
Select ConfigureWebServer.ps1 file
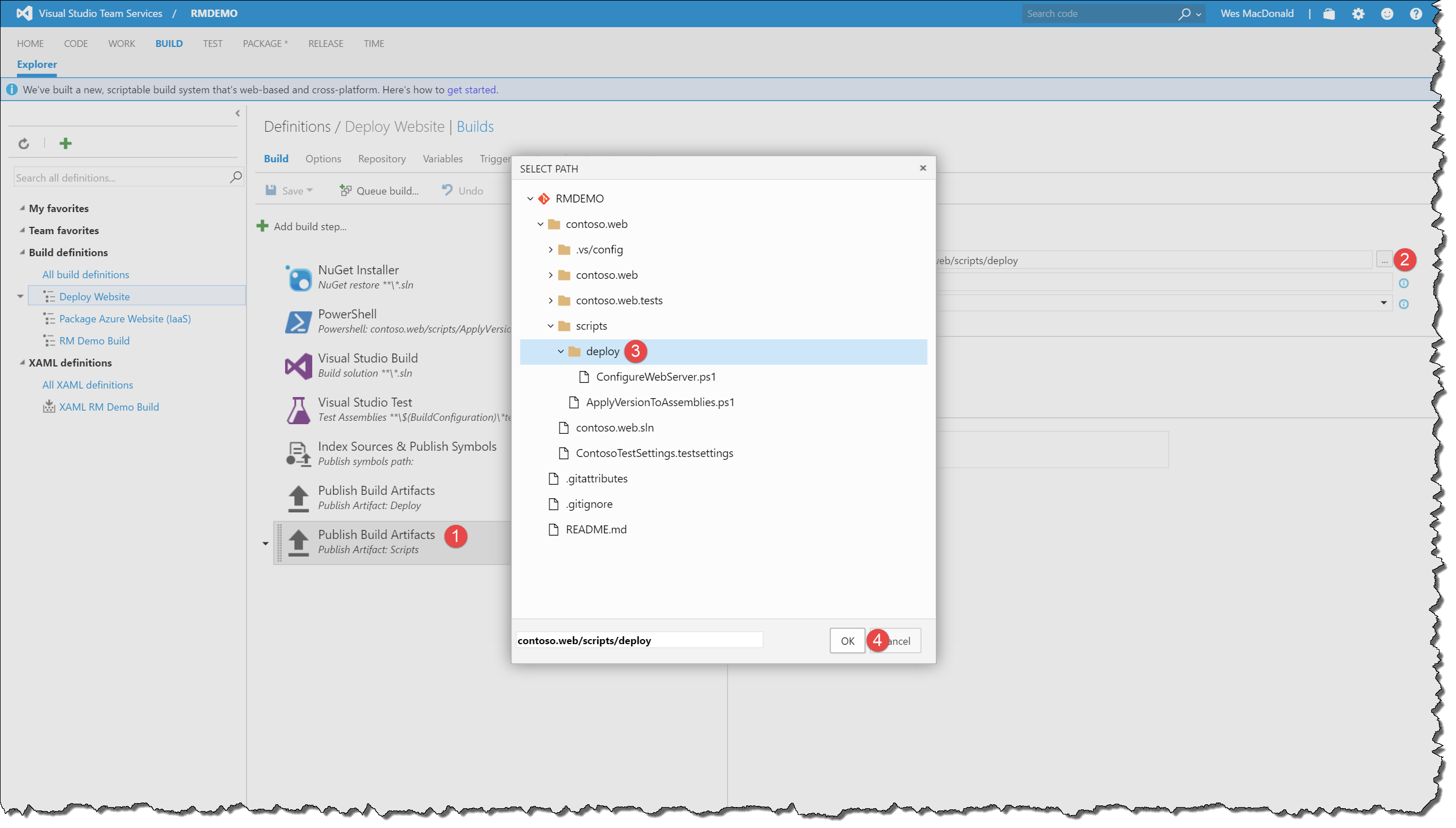(x=655, y=377)
